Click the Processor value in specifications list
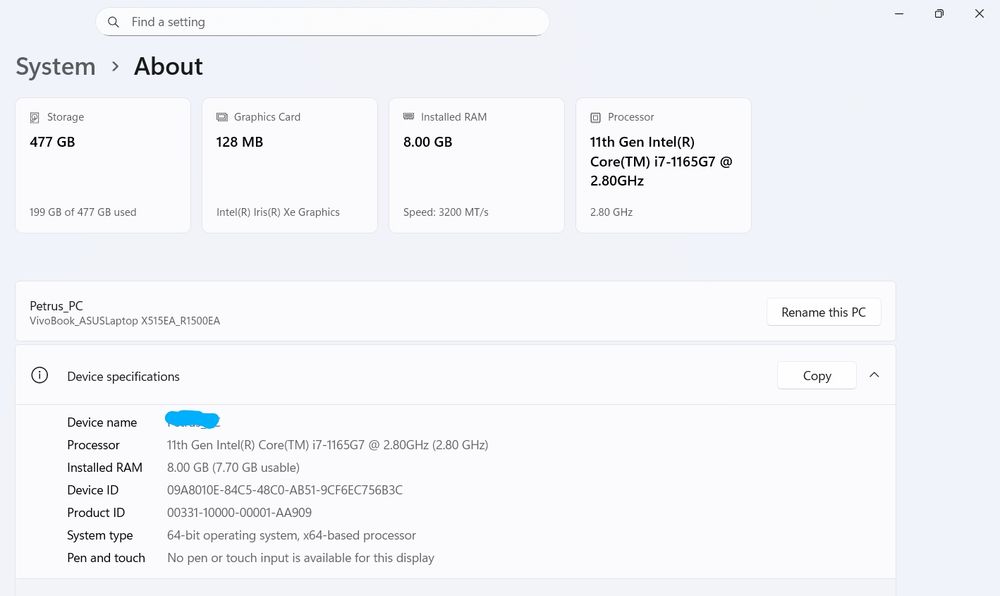 click(x=327, y=445)
